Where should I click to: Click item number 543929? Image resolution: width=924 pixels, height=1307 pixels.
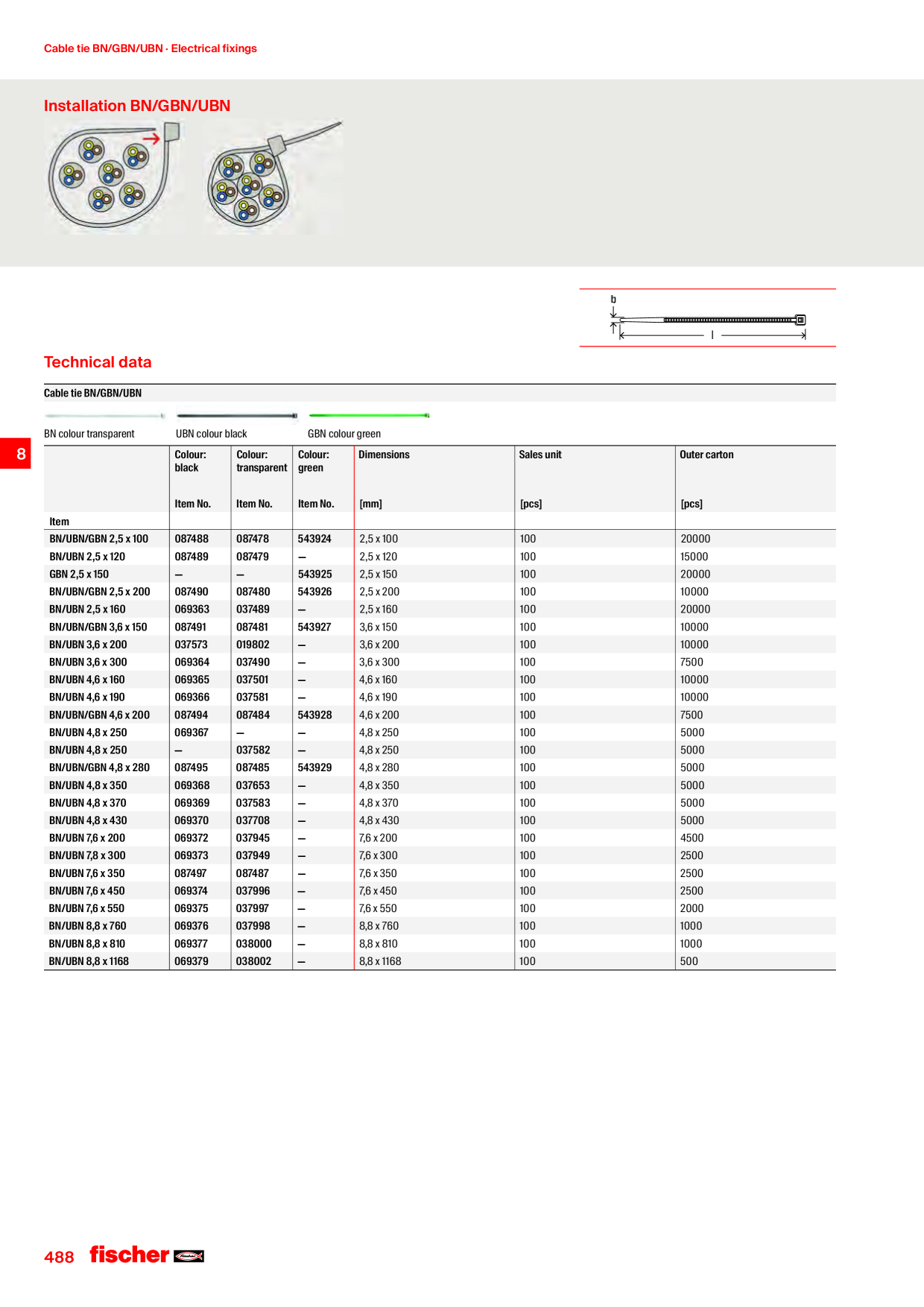tap(315, 768)
